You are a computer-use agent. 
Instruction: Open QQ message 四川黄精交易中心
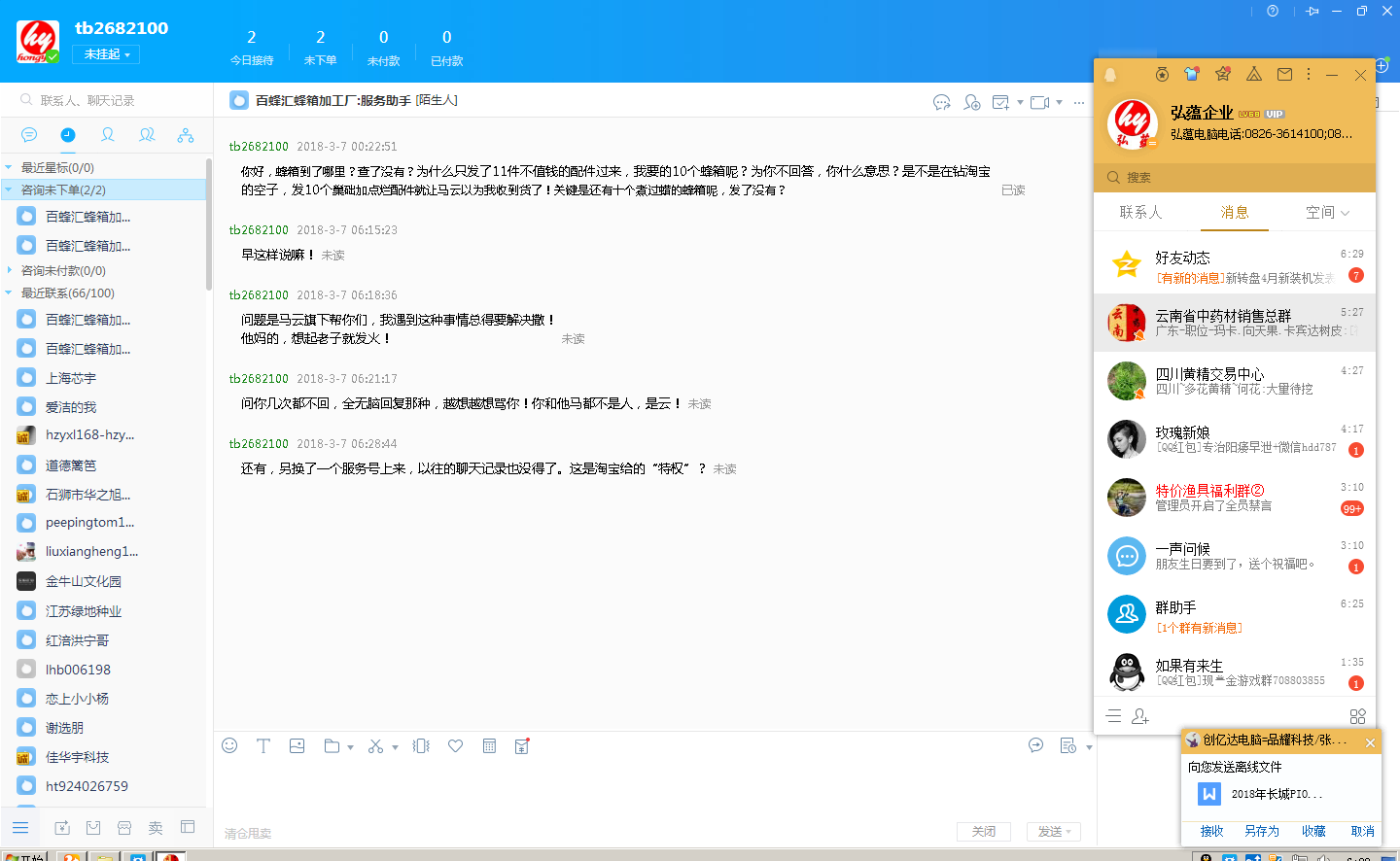point(1235,381)
